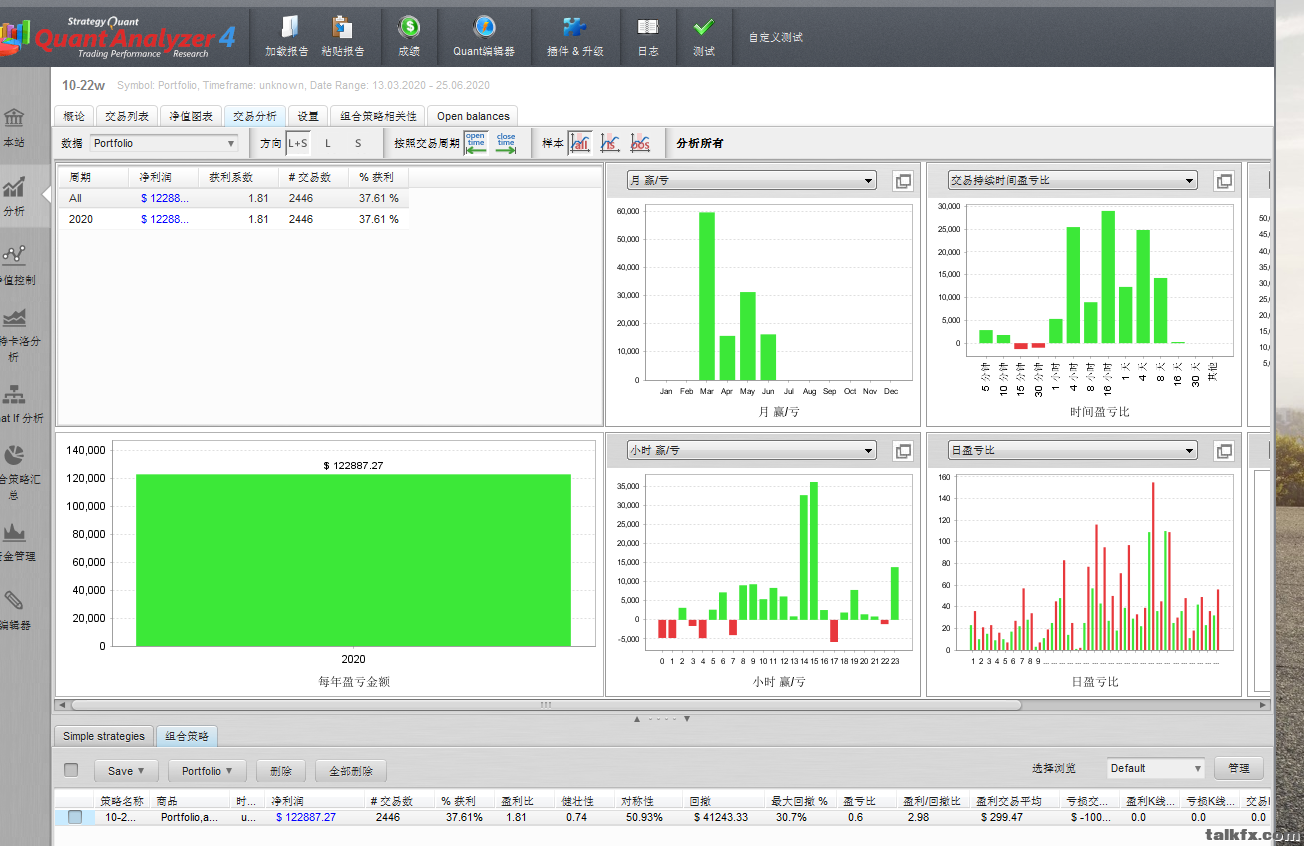Select the 分析 sidebar icon

pyautogui.click(x=14, y=196)
